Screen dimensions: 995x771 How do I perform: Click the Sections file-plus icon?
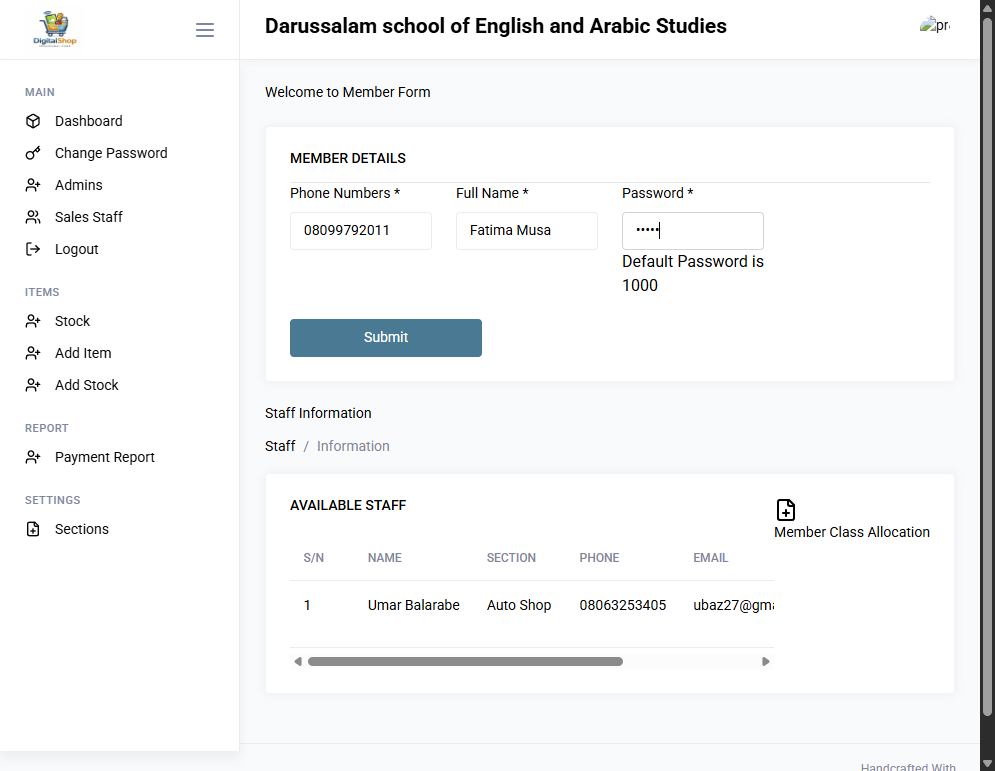pos(33,529)
